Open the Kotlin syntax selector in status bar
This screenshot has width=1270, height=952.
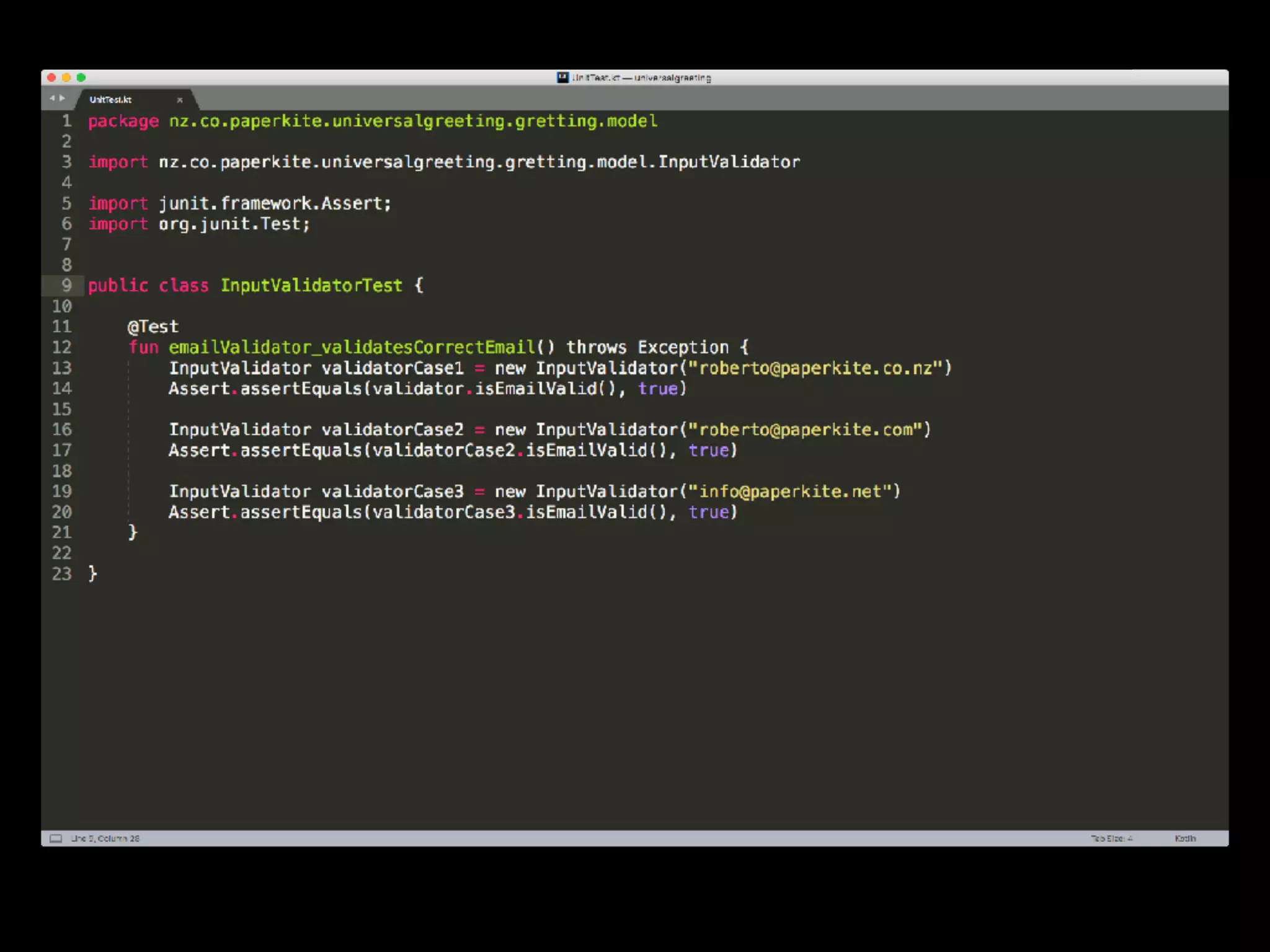coord(1184,838)
